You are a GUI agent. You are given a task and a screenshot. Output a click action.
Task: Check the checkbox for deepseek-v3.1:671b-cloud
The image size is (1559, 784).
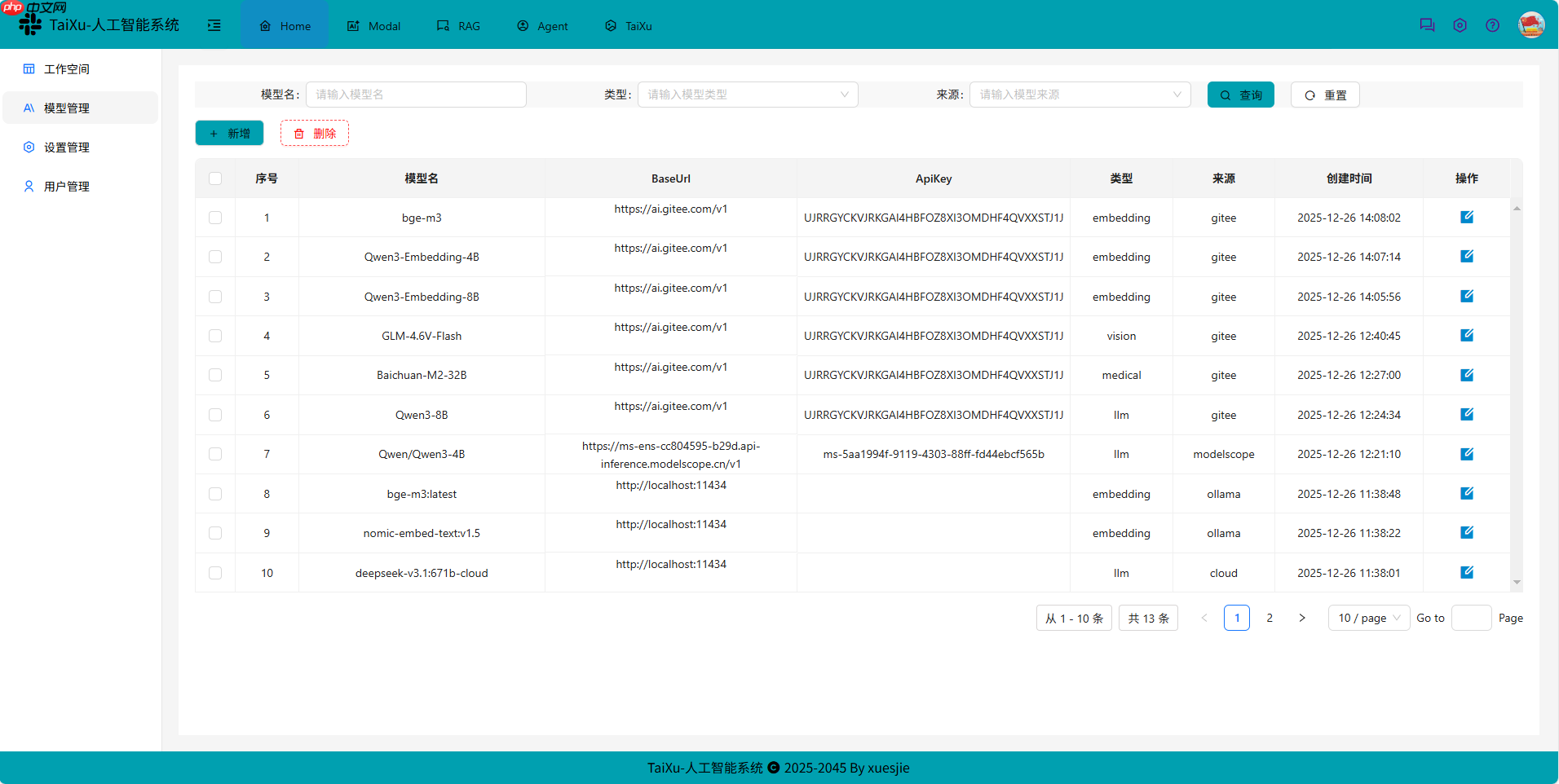tap(214, 573)
